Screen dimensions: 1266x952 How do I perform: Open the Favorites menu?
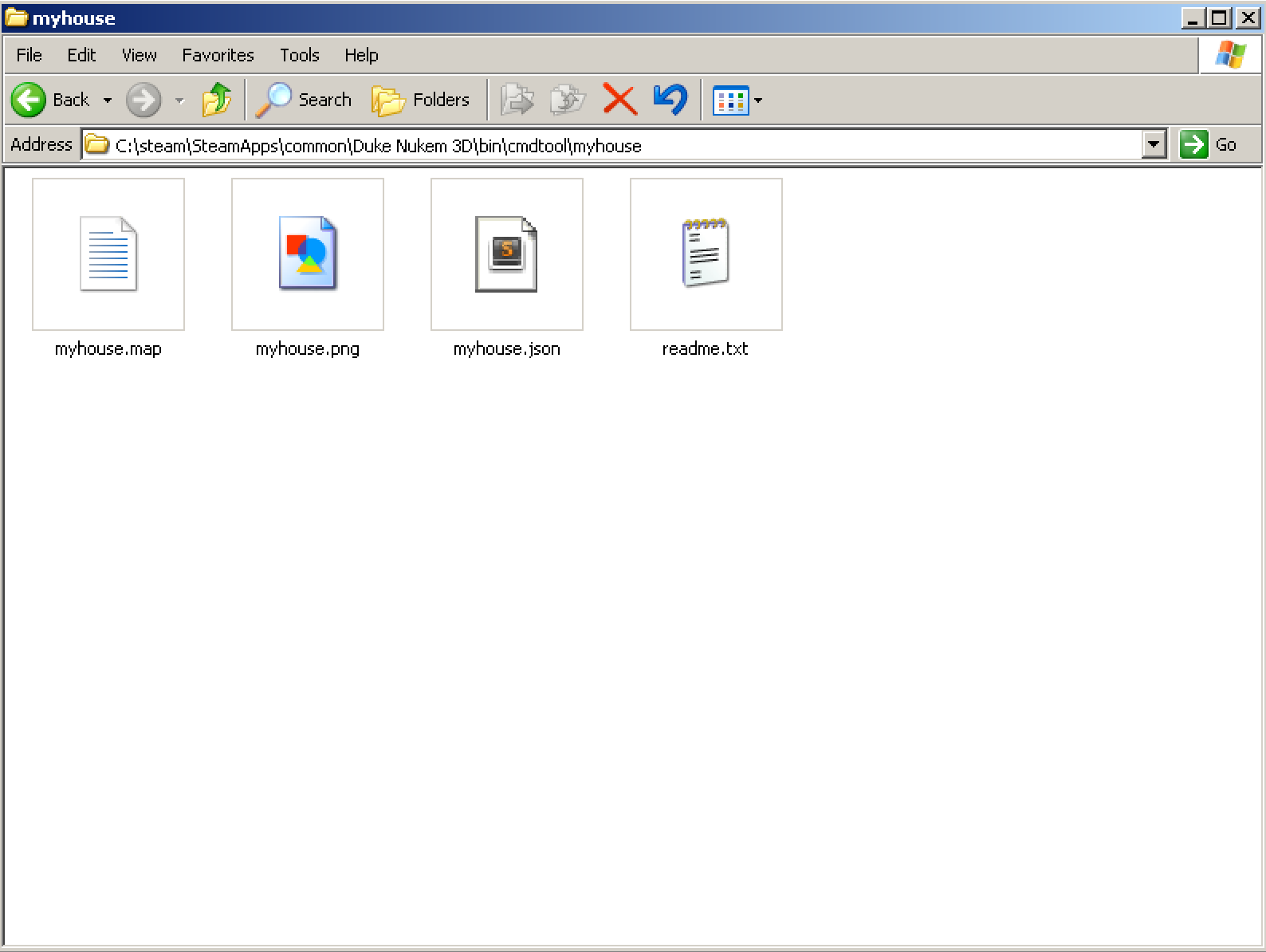click(x=218, y=55)
